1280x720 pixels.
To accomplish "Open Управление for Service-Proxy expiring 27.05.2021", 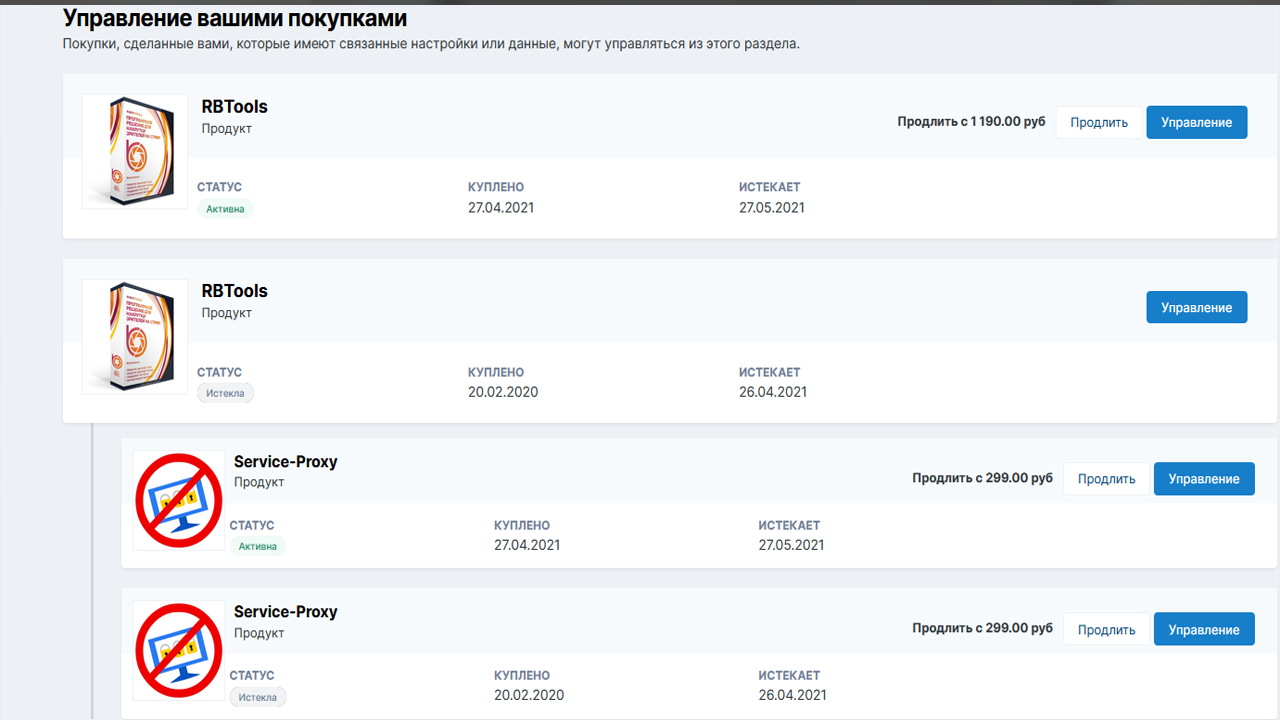I will pos(1203,479).
